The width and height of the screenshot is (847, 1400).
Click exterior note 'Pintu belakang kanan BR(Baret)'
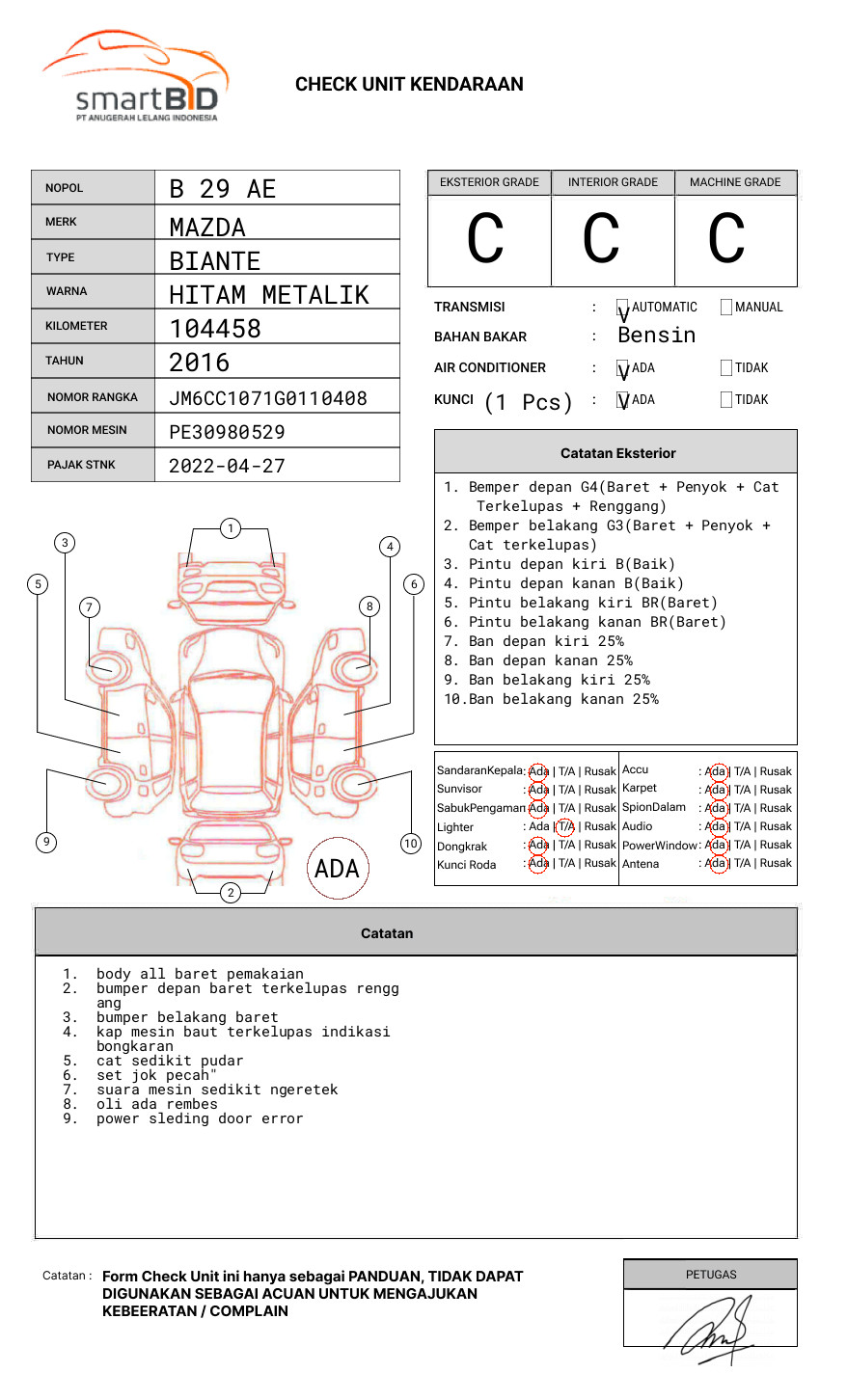(597, 622)
